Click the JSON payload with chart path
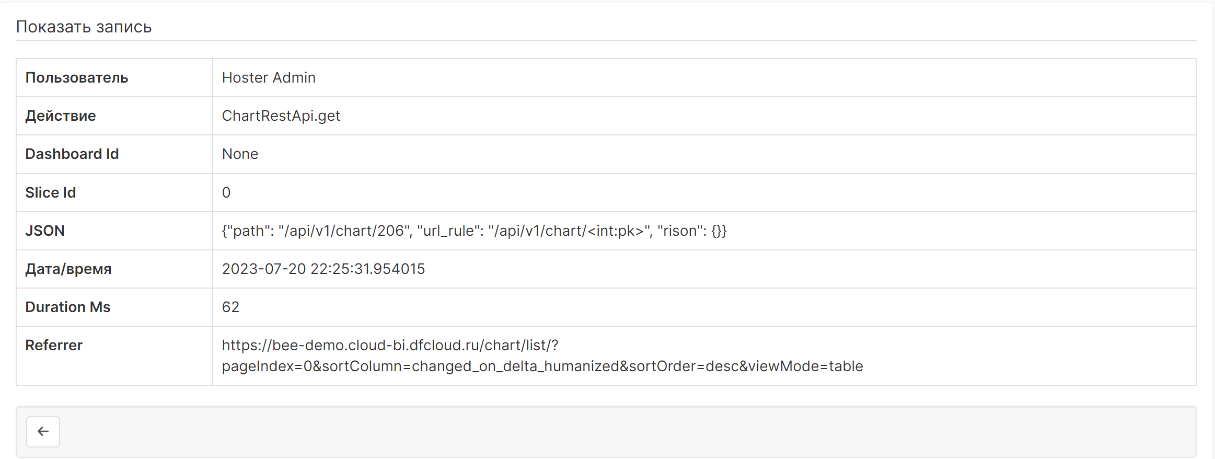This screenshot has height=459, width=1215. pos(474,231)
